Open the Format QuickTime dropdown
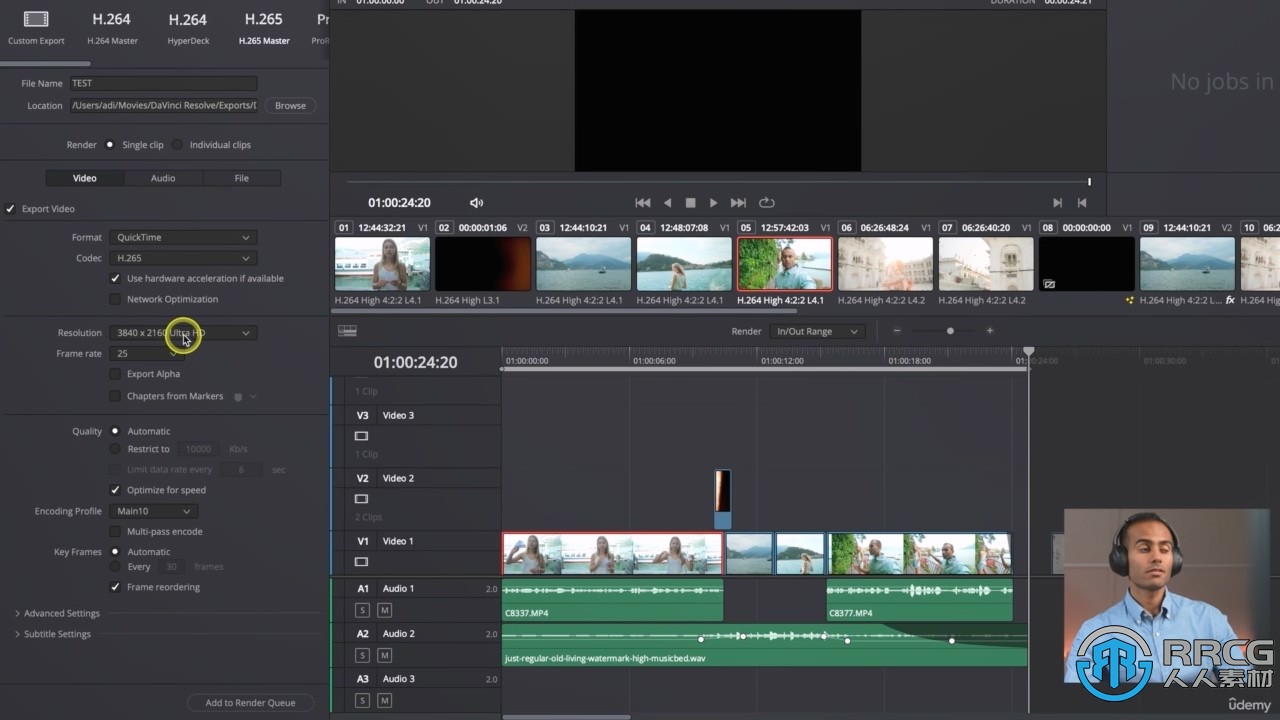Viewport: 1280px width, 720px height. [x=183, y=237]
